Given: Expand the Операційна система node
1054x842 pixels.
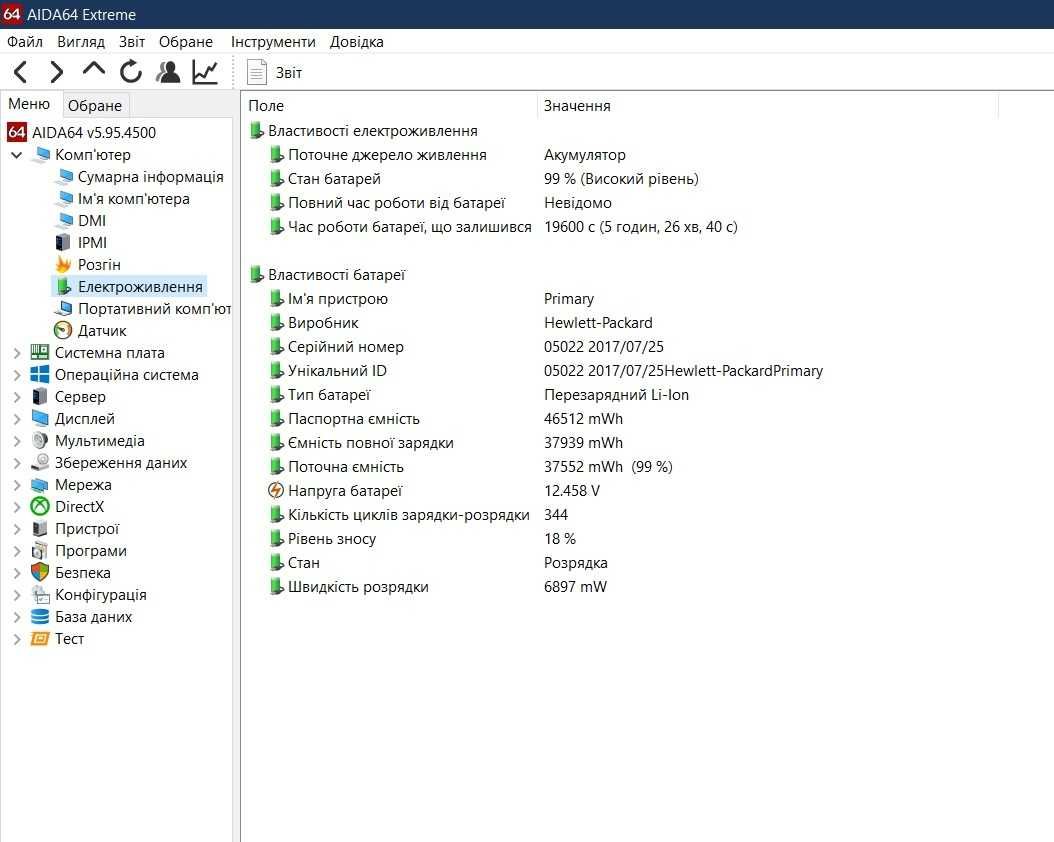Looking at the screenshot, I should click(x=17, y=375).
